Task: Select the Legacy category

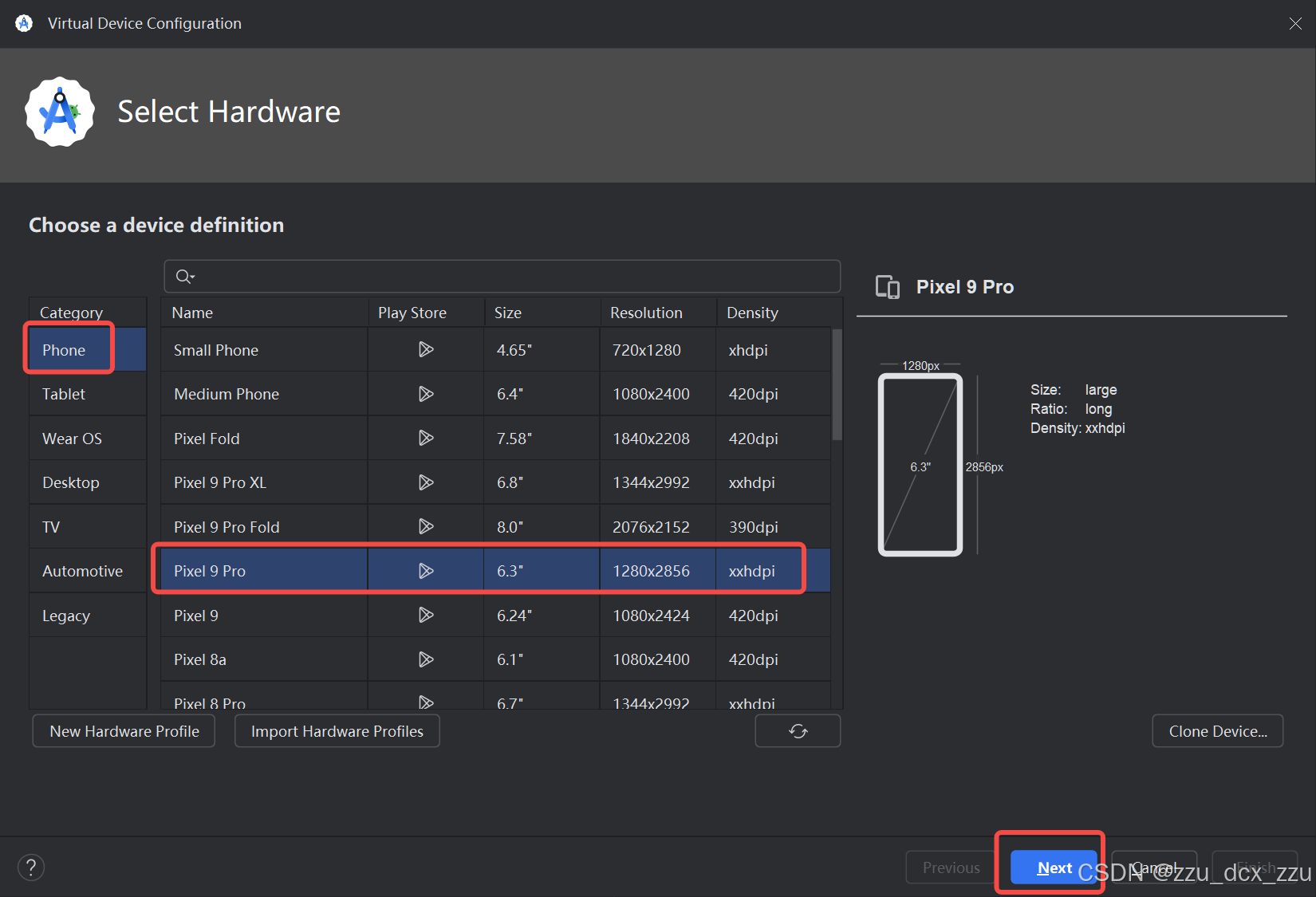Action: pyautogui.click(x=88, y=616)
